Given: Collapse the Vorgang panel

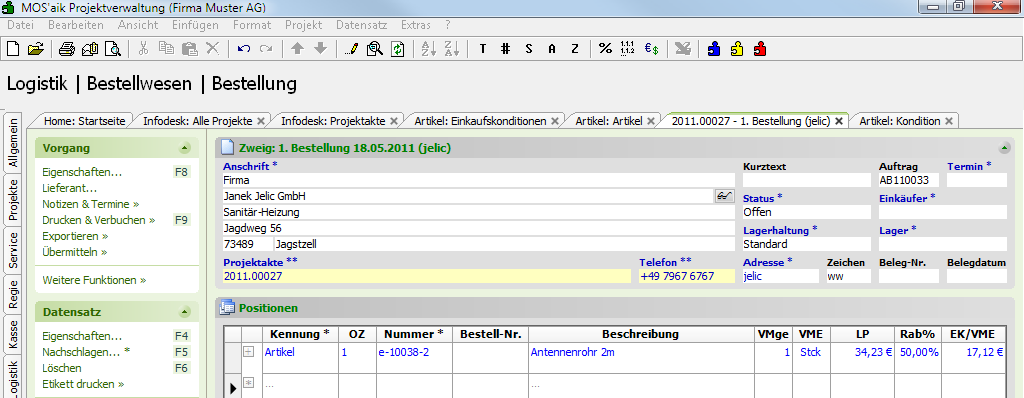Looking at the screenshot, I should pyautogui.click(x=184, y=148).
